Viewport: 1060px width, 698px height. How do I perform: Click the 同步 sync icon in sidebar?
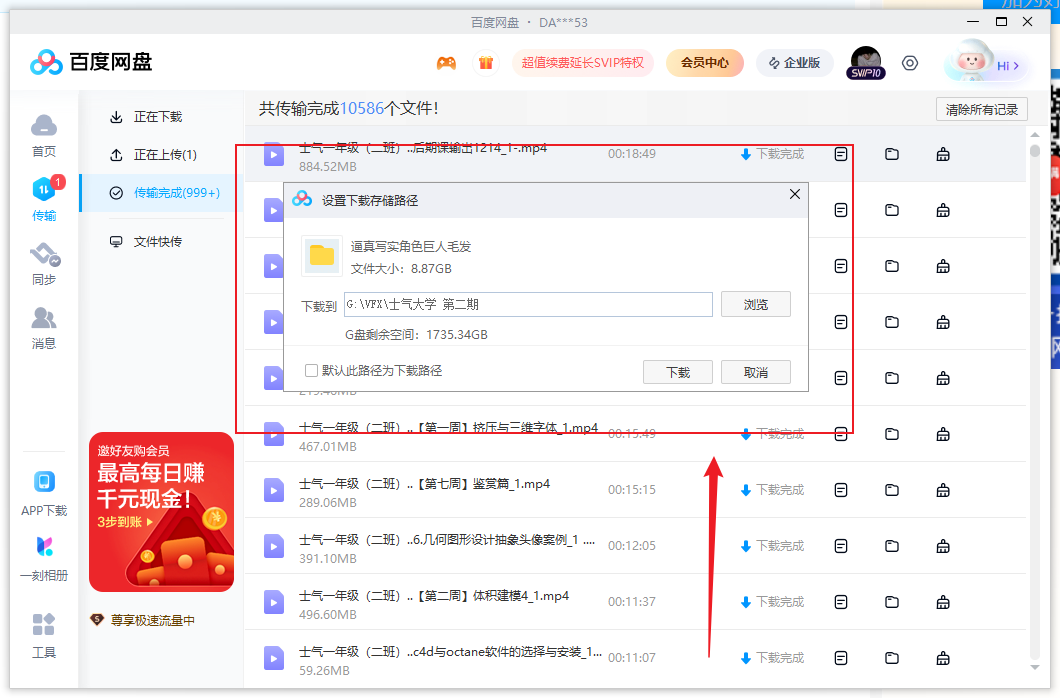[x=44, y=262]
